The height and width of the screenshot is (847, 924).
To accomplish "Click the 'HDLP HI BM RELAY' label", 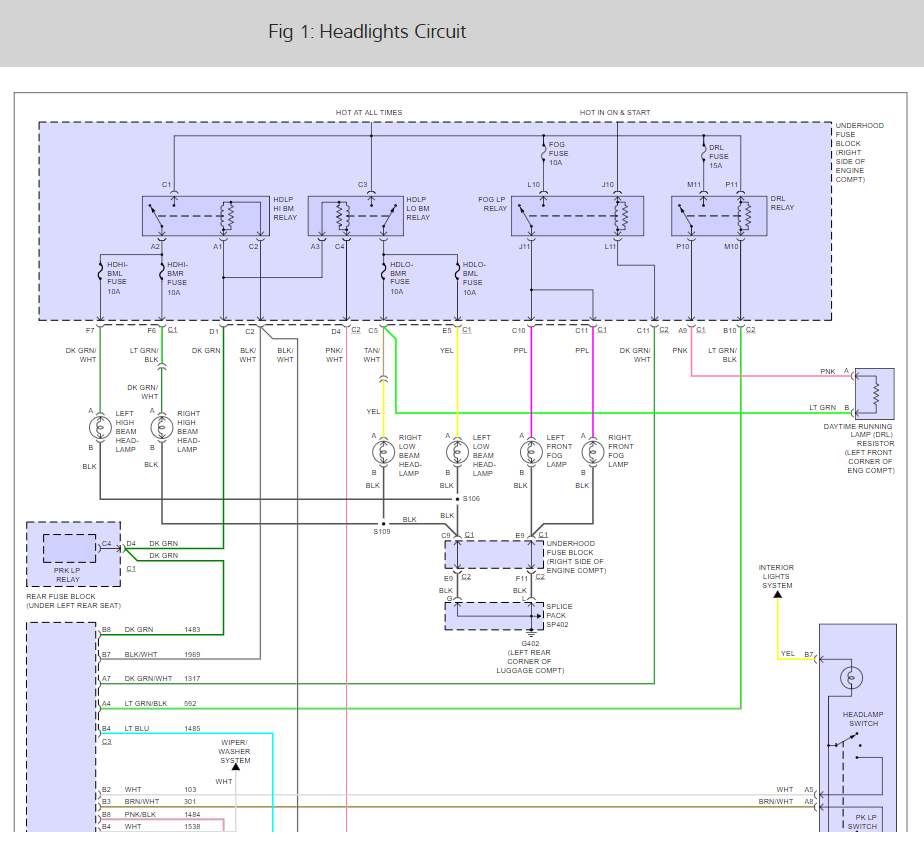I will coord(285,209).
